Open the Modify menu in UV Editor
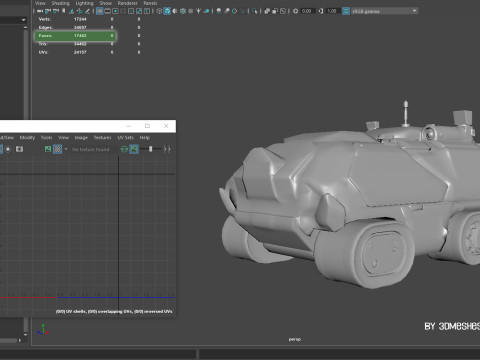The image size is (480, 360). [x=27, y=138]
